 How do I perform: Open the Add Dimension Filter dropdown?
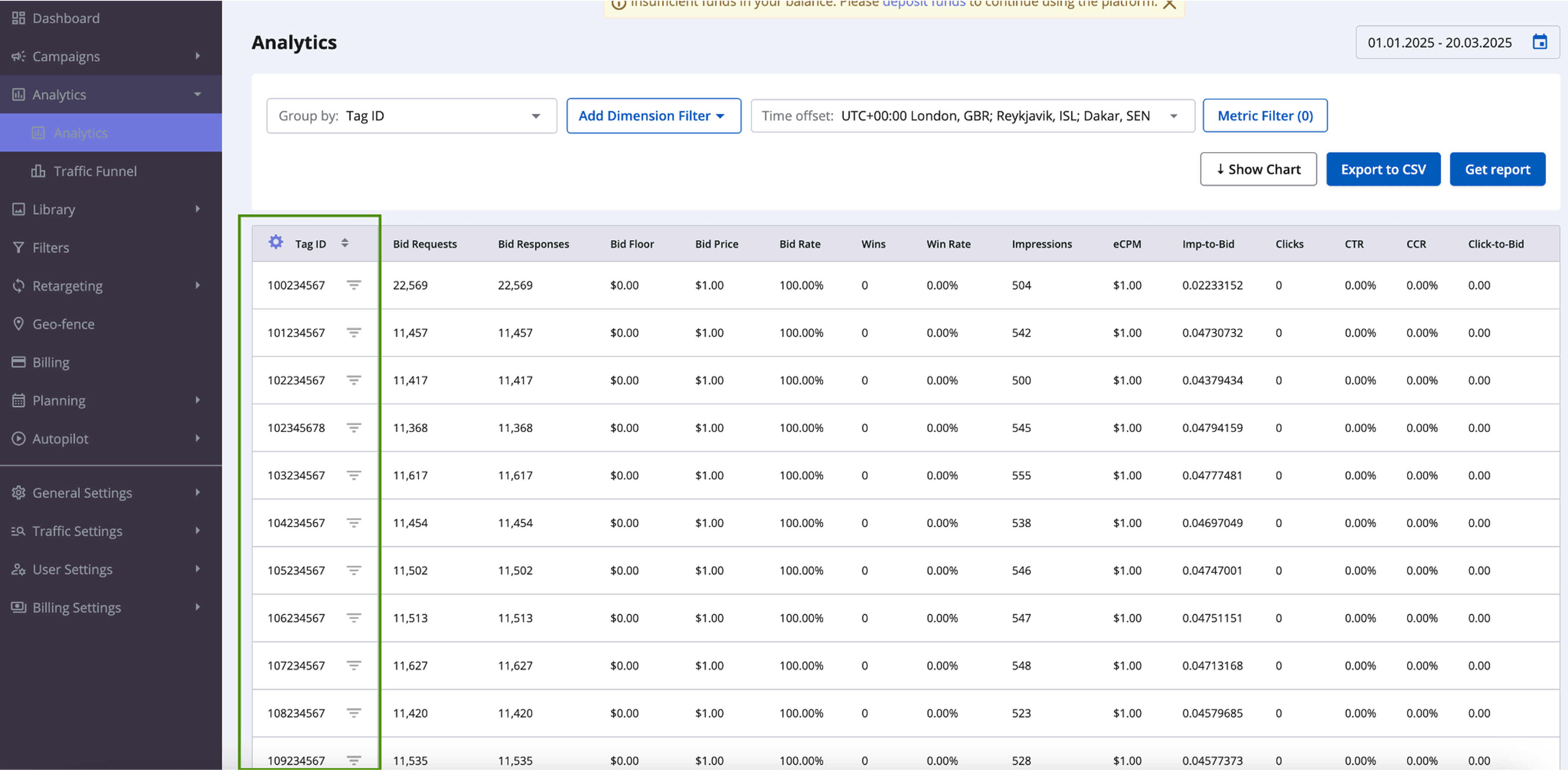point(654,116)
